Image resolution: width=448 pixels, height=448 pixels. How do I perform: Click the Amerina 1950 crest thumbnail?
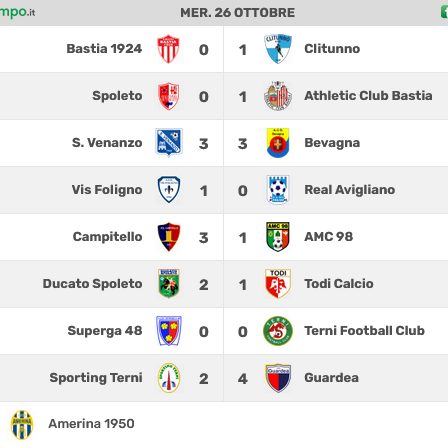[x=22, y=425]
